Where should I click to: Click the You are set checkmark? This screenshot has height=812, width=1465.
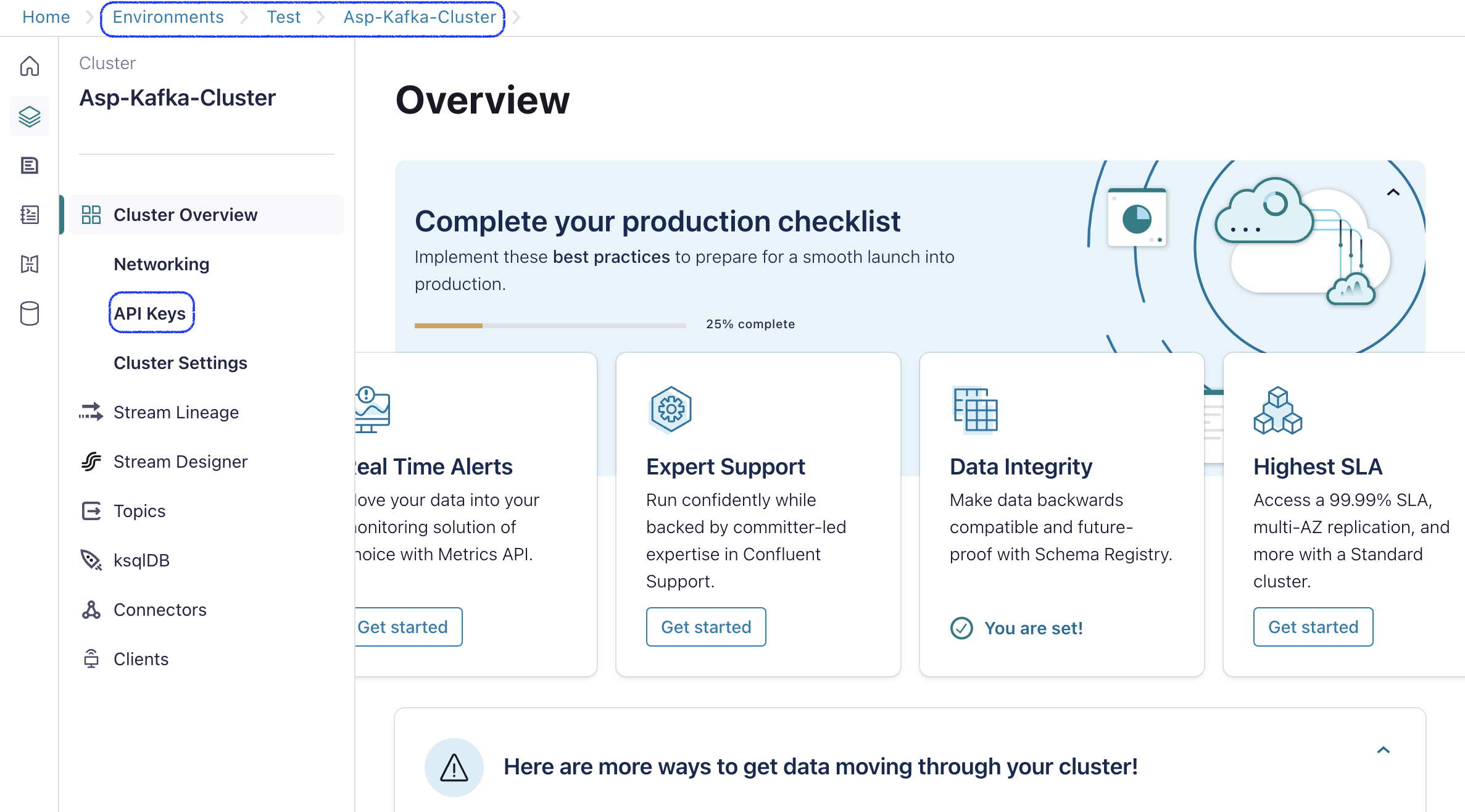961,628
